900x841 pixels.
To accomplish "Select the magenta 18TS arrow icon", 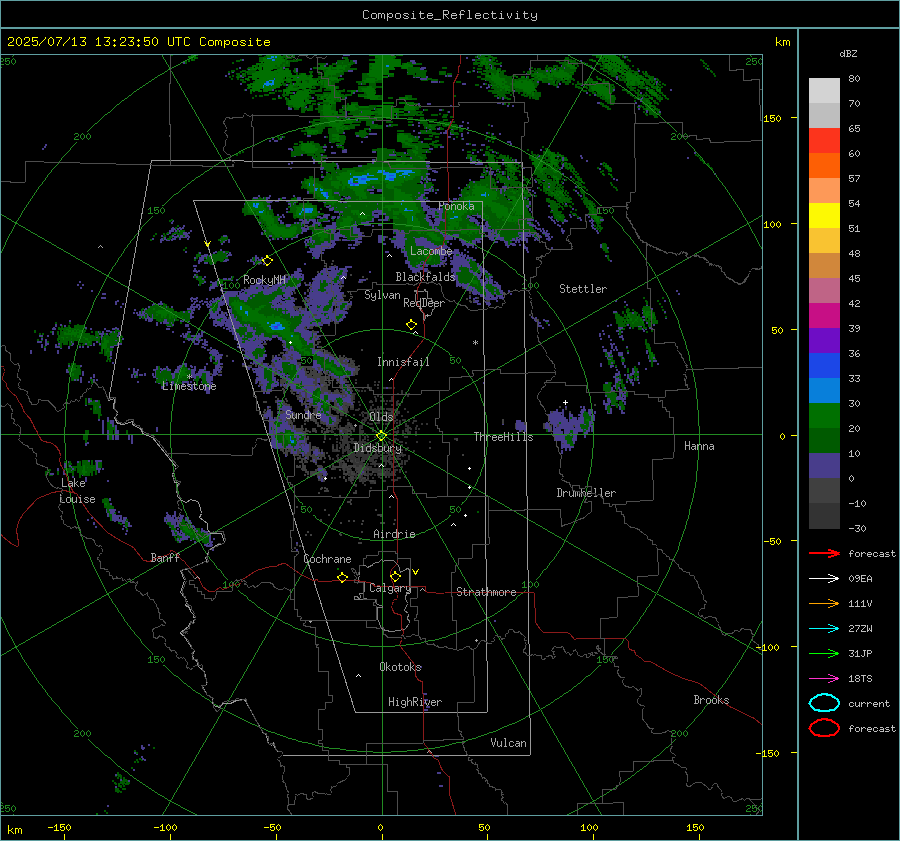I will (824, 679).
